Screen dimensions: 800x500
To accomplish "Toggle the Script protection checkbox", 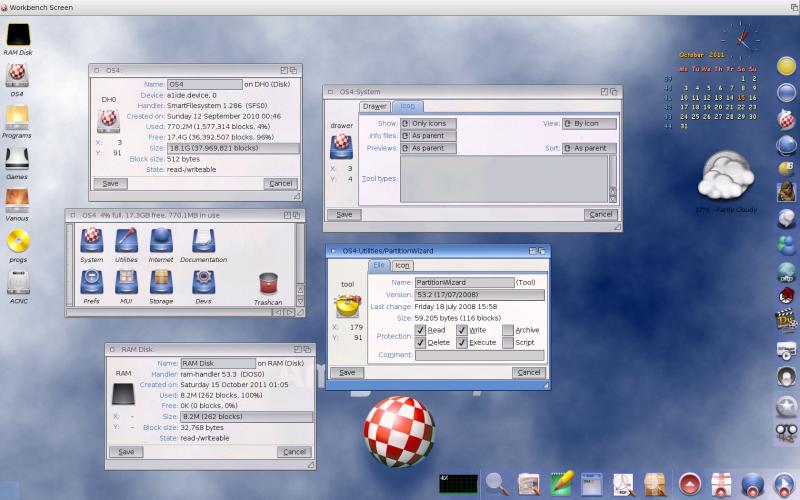I will [x=508, y=343].
